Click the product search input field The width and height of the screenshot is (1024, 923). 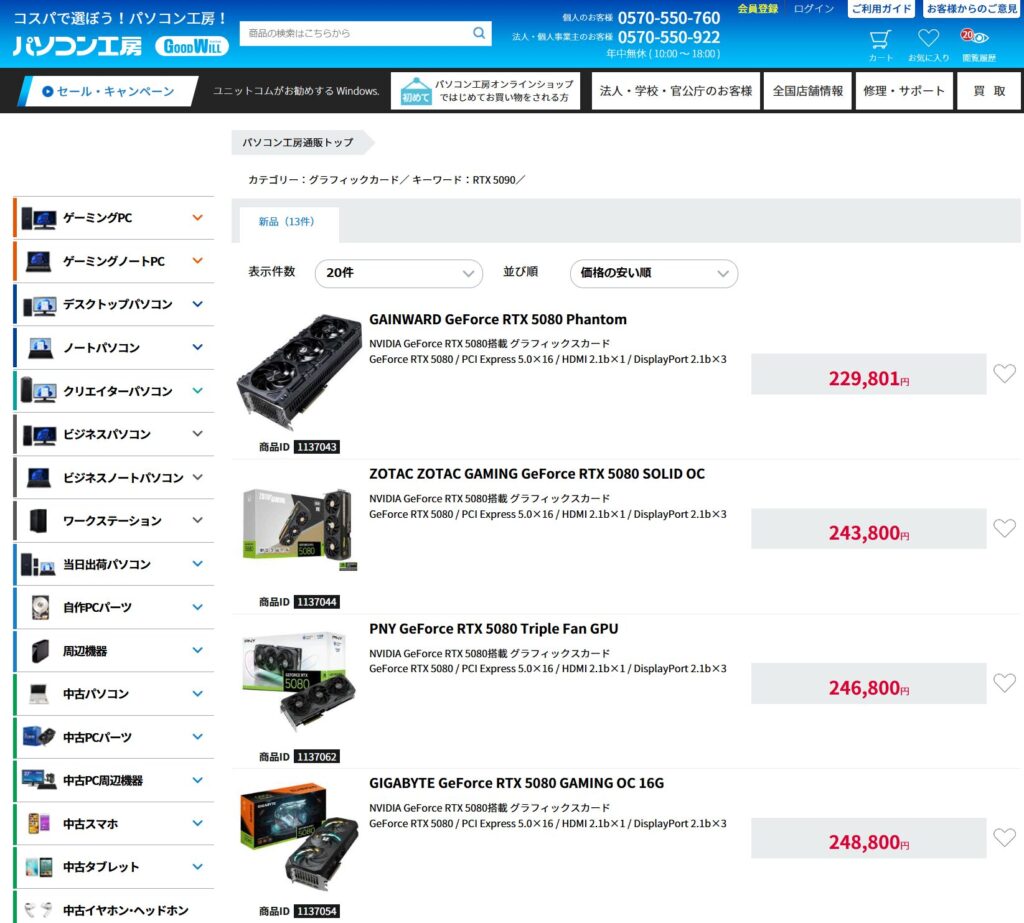click(x=355, y=33)
